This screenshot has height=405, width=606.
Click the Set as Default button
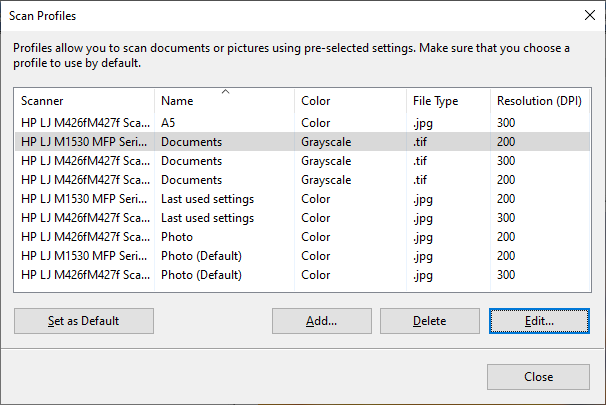(84, 321)
